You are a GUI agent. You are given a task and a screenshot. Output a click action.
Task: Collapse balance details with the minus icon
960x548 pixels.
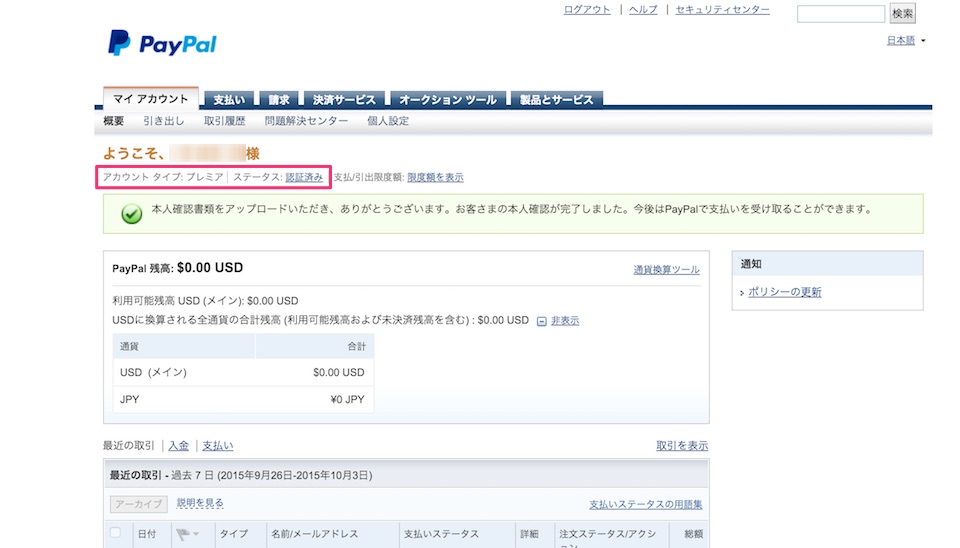click(x=542, y=321)
